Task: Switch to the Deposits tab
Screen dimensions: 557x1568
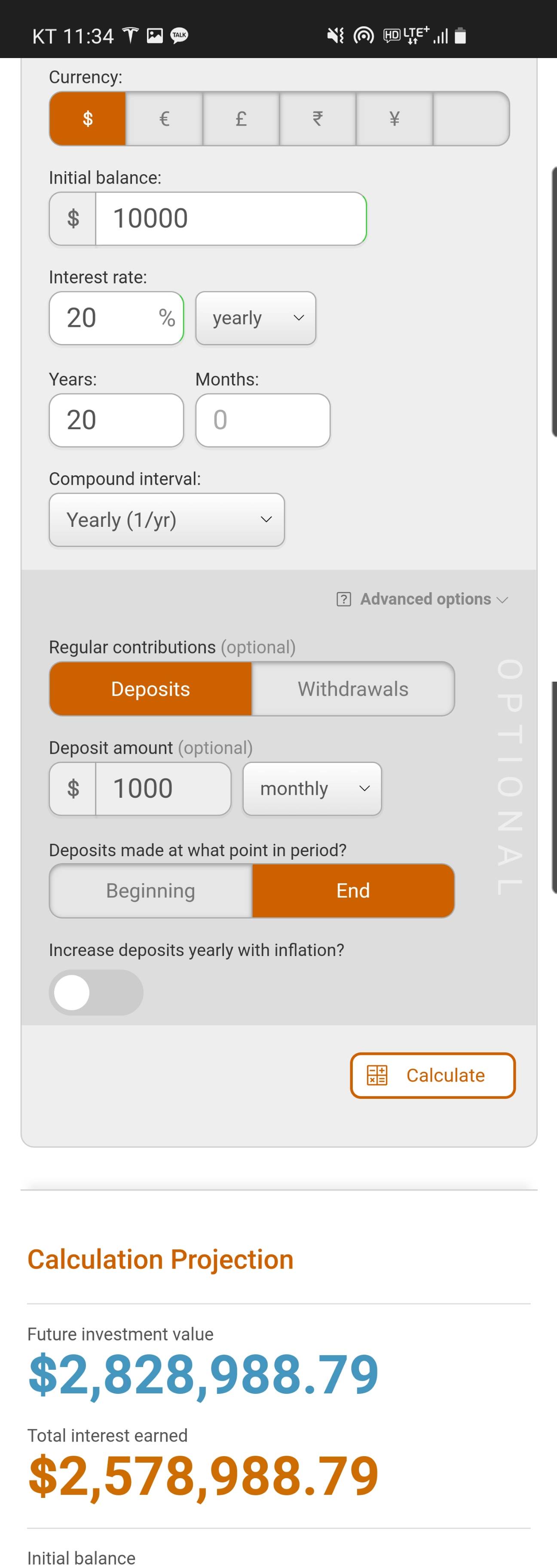Action: click(x=151, y=689)
